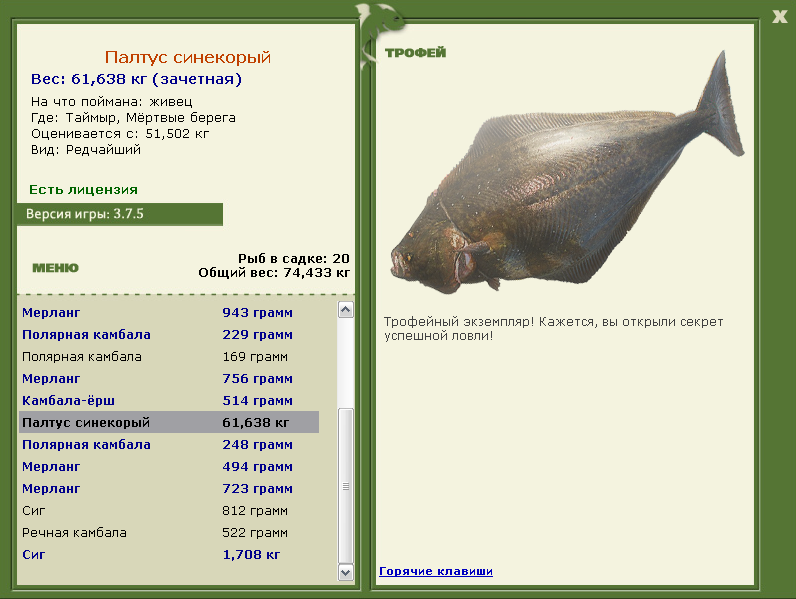796x599 pixels.
Task: Click the Общий вес: 74,433 кг value
Action: (x=274, y=273)
